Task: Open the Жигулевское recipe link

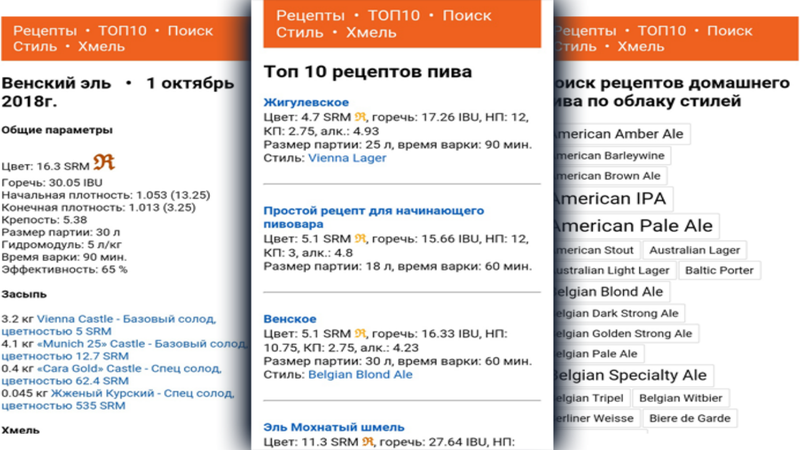Action: tap(306, 102)
